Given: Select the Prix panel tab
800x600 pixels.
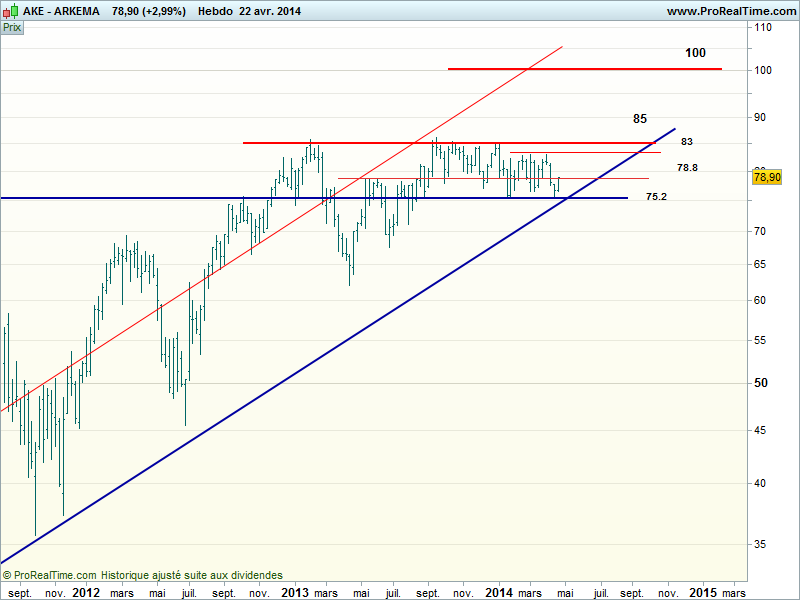Looking at the screenshot, I should (x=12, y=28).
